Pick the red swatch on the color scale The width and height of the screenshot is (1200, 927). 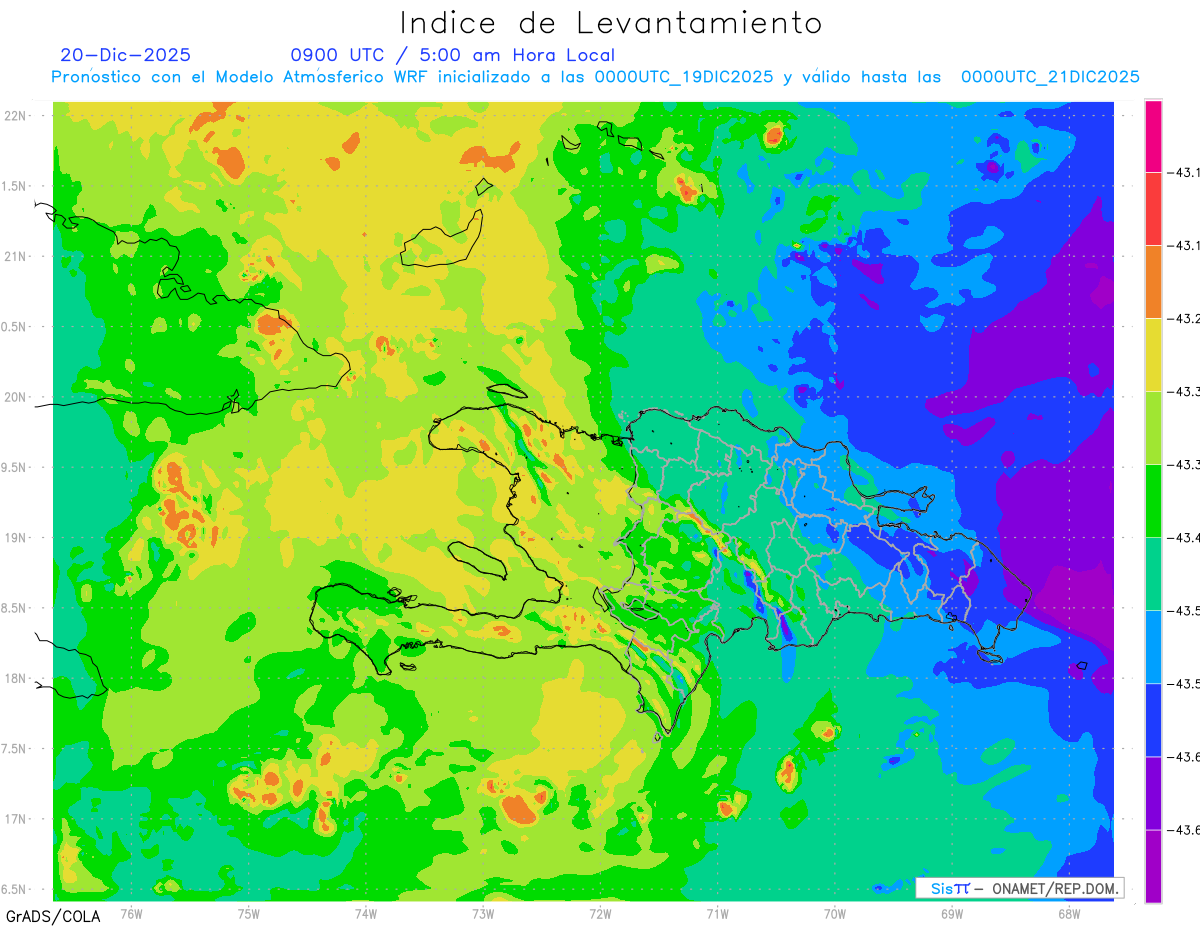(1153, 209)
